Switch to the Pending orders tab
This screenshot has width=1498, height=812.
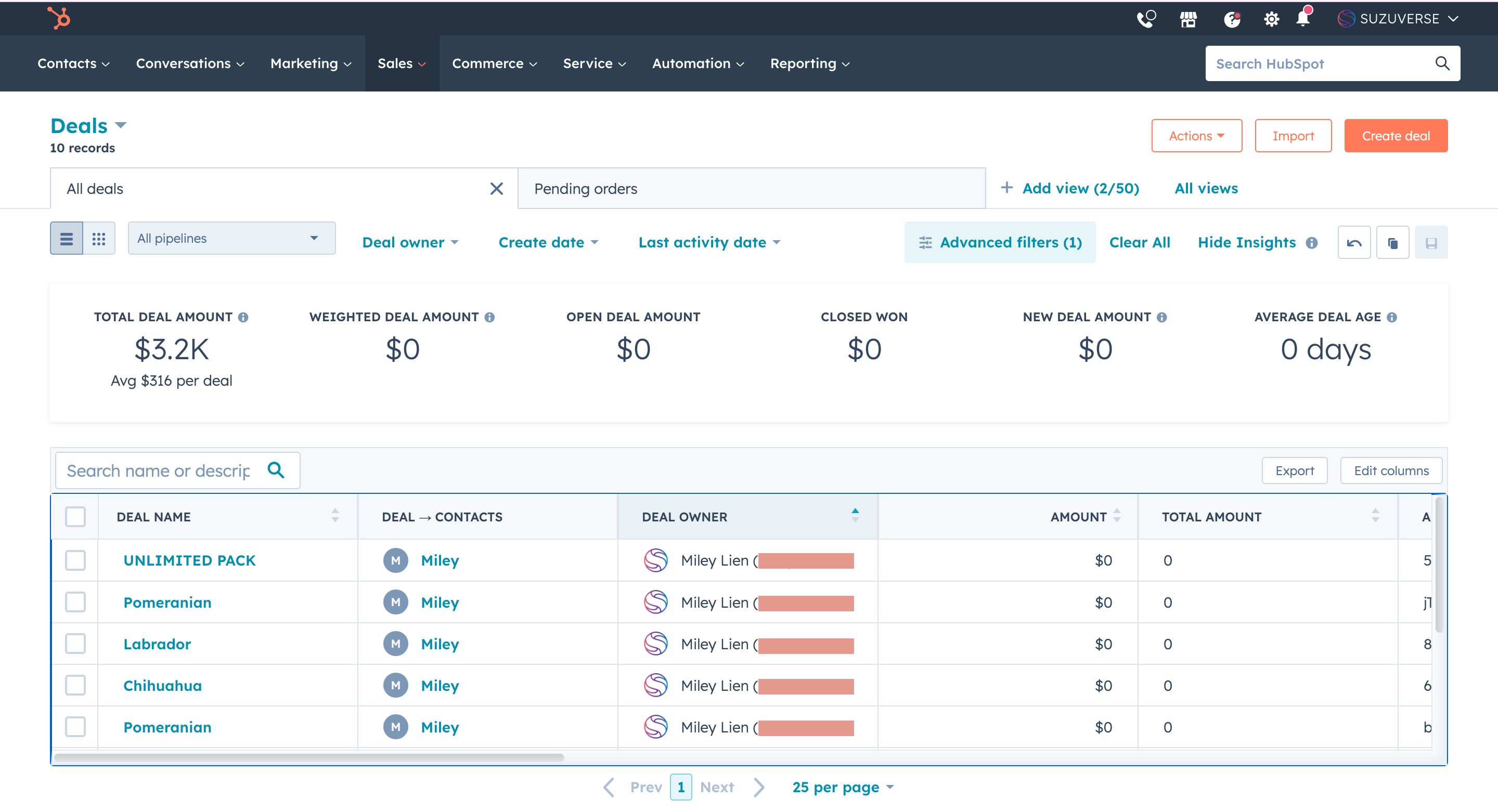pos(586,188)
